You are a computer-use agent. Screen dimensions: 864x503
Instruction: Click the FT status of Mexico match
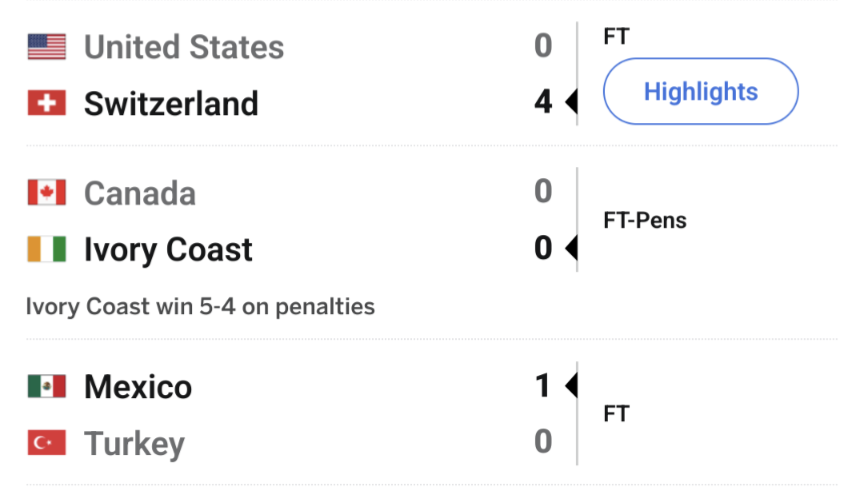[x=616, y=414]
